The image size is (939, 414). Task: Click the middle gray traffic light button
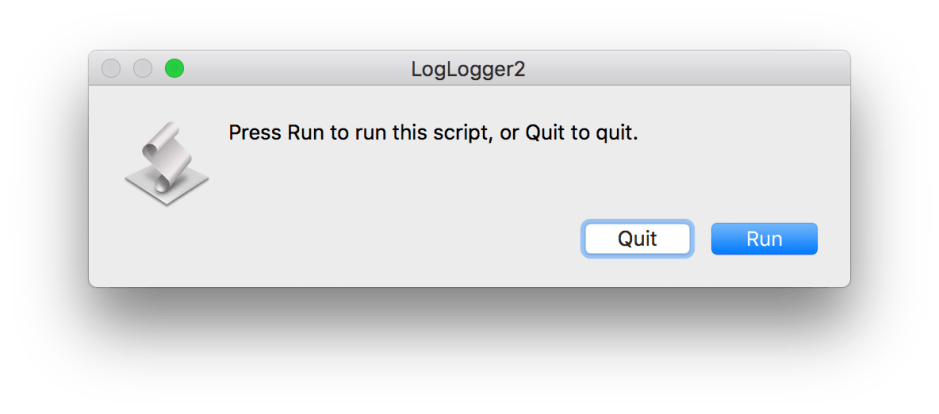coord(143,69)
